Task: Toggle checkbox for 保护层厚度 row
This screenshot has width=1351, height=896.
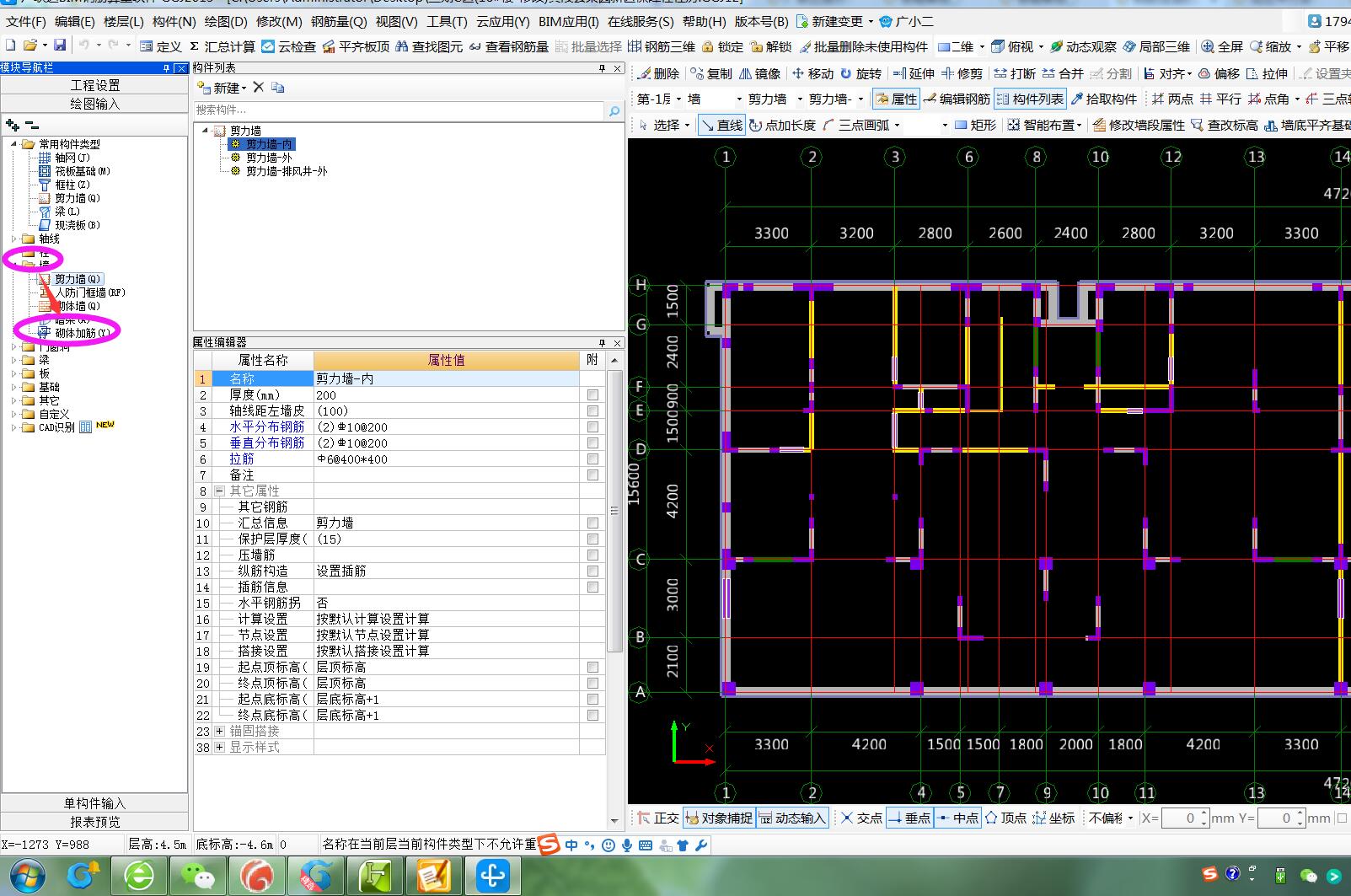Action: point(592,539)
